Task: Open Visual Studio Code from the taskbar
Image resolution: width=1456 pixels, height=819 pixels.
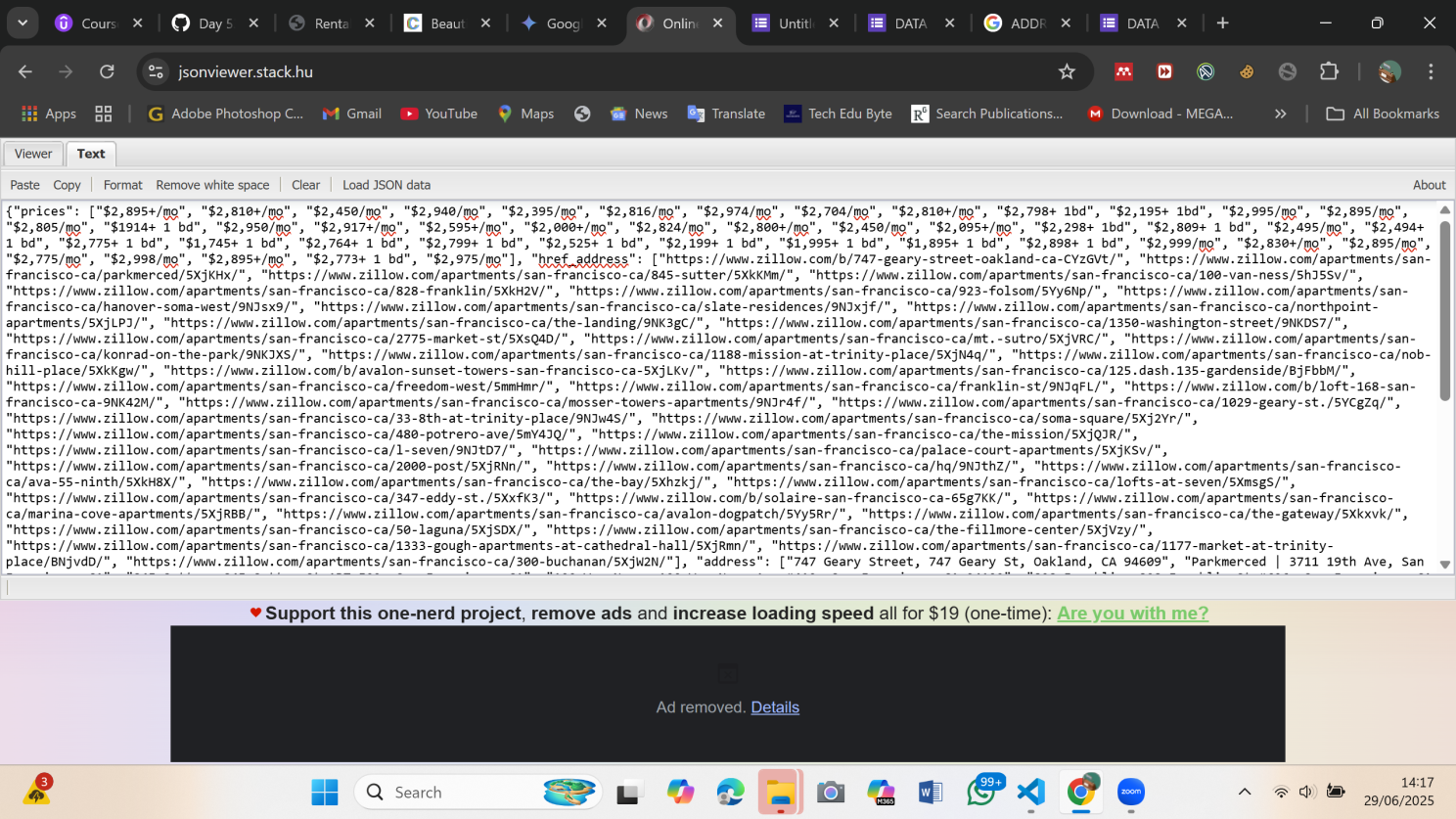Action: click(x=1031, y=792)
